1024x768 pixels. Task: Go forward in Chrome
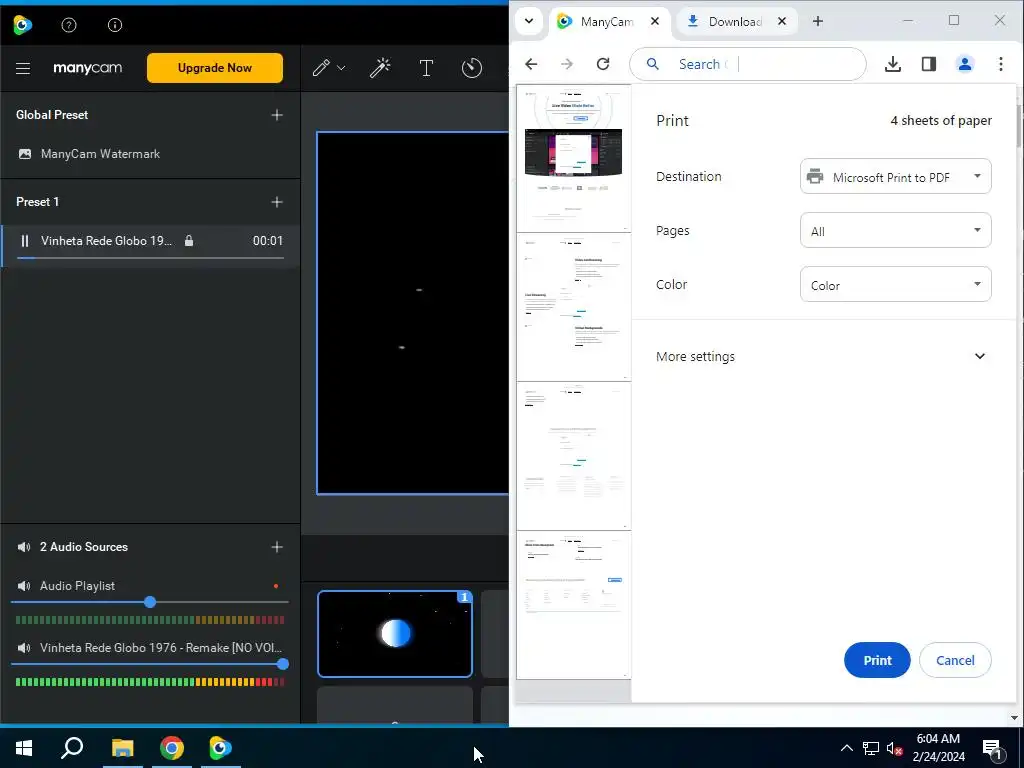[567, 64]
